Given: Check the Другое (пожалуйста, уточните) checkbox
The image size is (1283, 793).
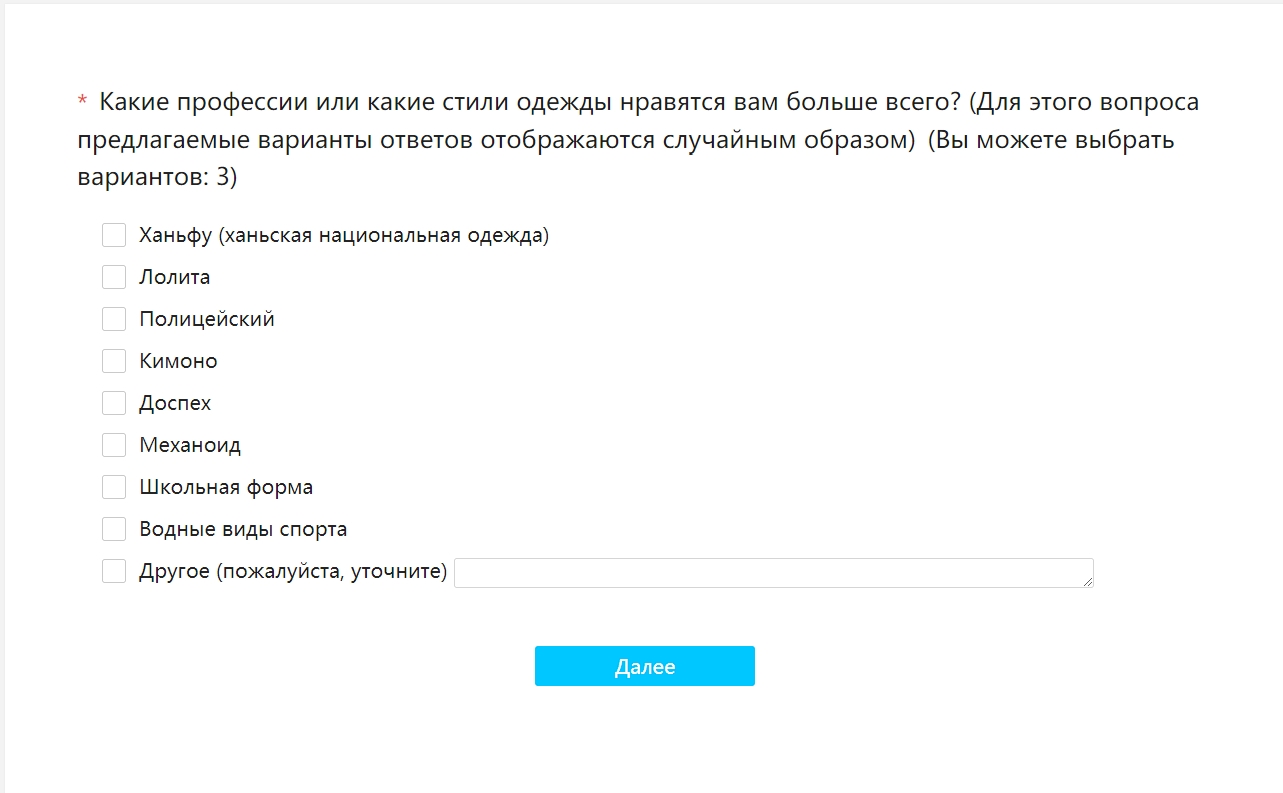Looking at the screenshot, I should tap(114, 571).
